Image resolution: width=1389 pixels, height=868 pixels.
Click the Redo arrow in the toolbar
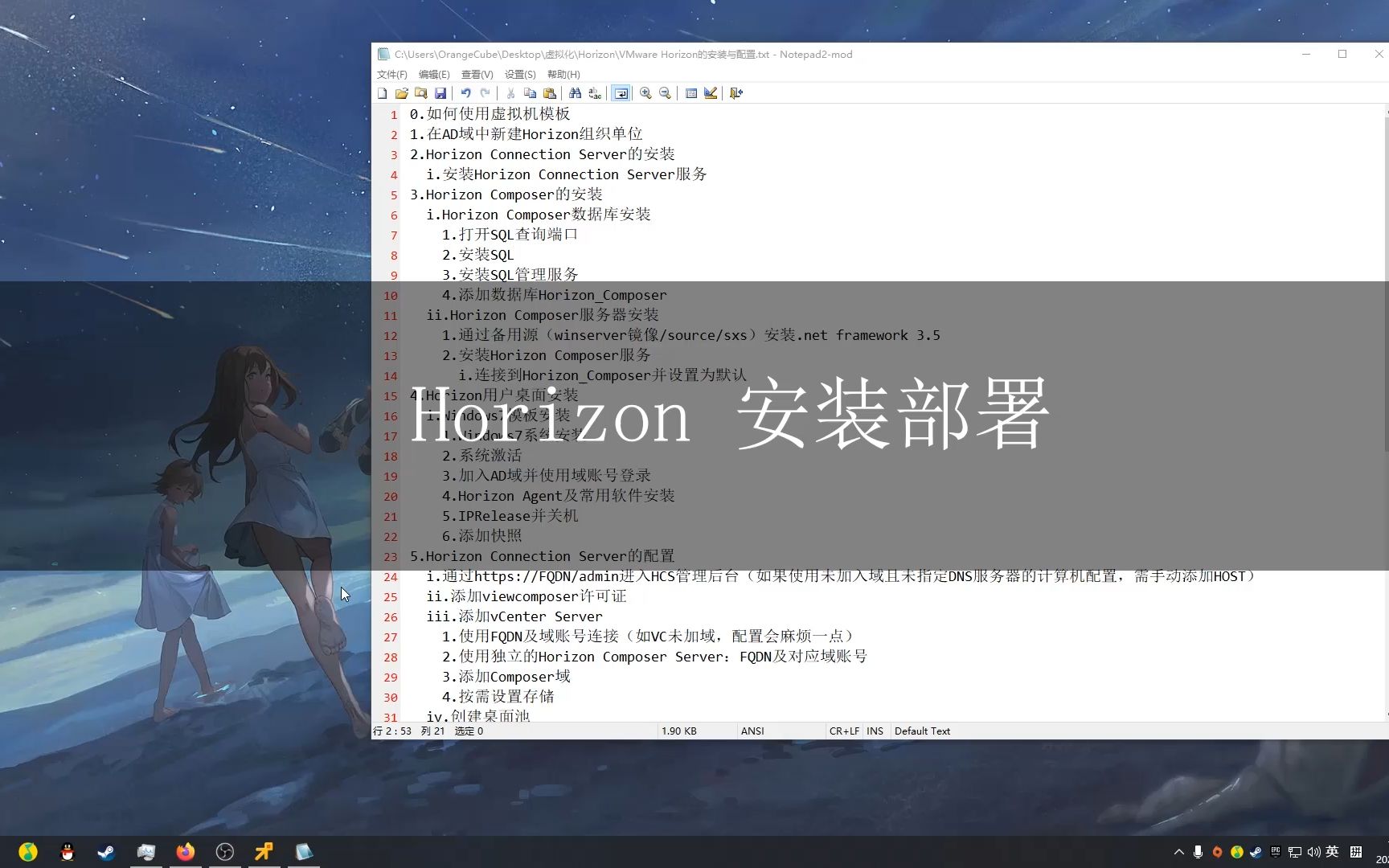485,93
